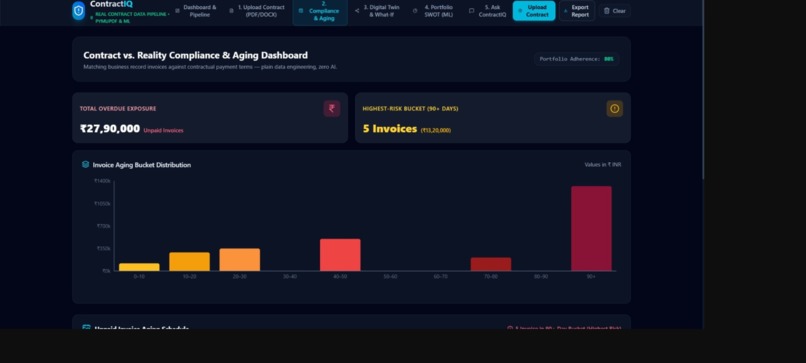Click the 70-80 days dark red bar
The width and height of the screenshot is (806, 363).
click(491, 264)
